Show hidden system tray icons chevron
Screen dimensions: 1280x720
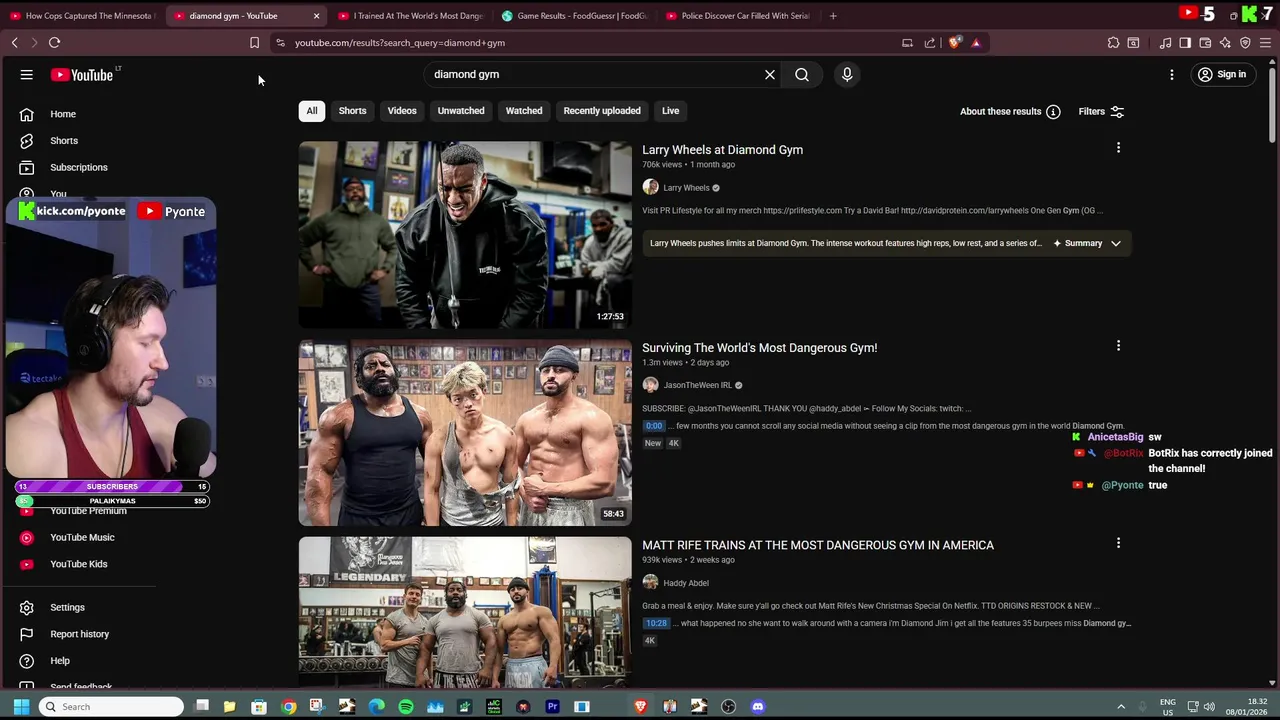1121,707
